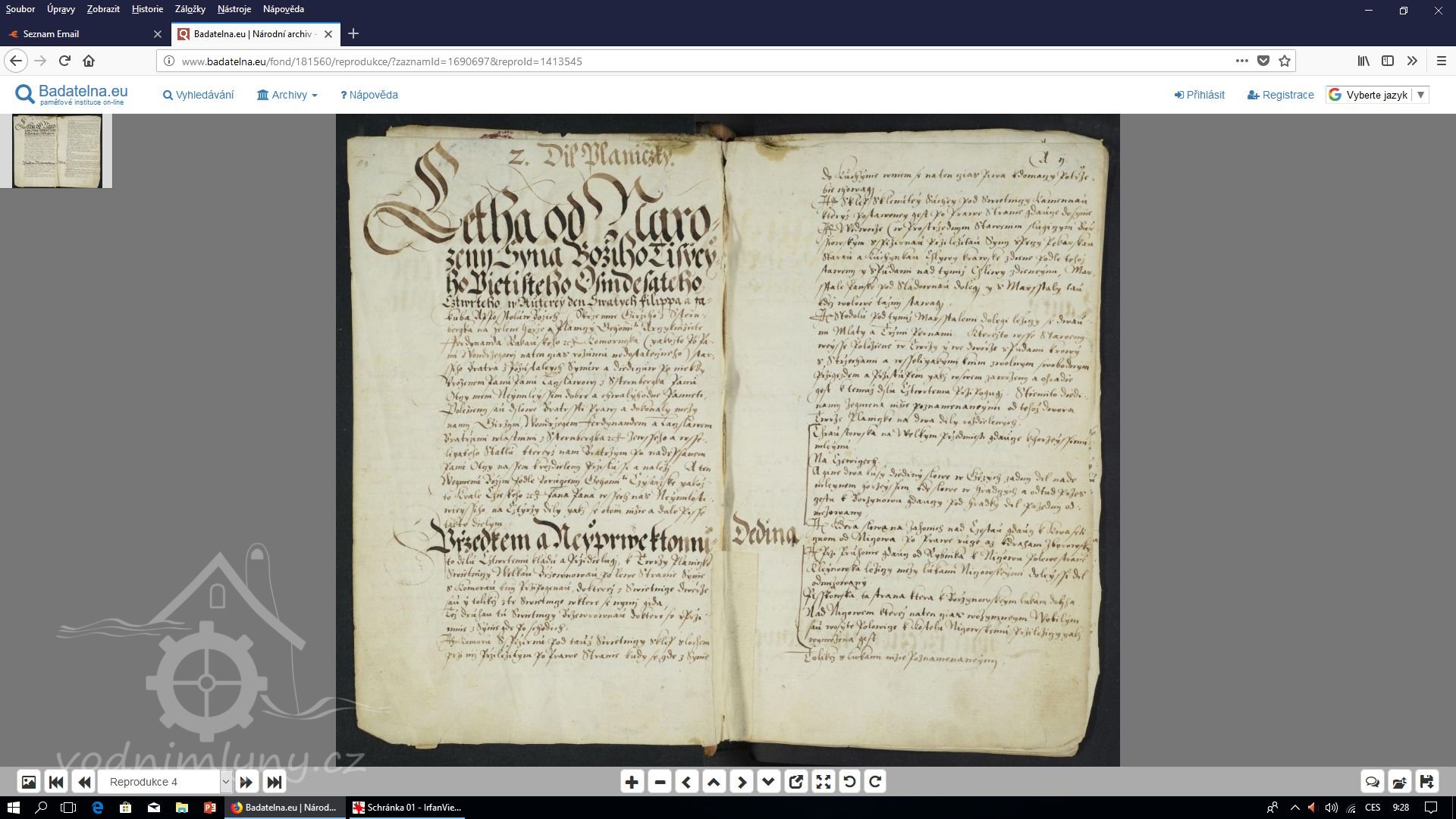Open the Reproduction 4 dropdown selector
This screenshot has width=1456, height=819.
coord(225,782)
